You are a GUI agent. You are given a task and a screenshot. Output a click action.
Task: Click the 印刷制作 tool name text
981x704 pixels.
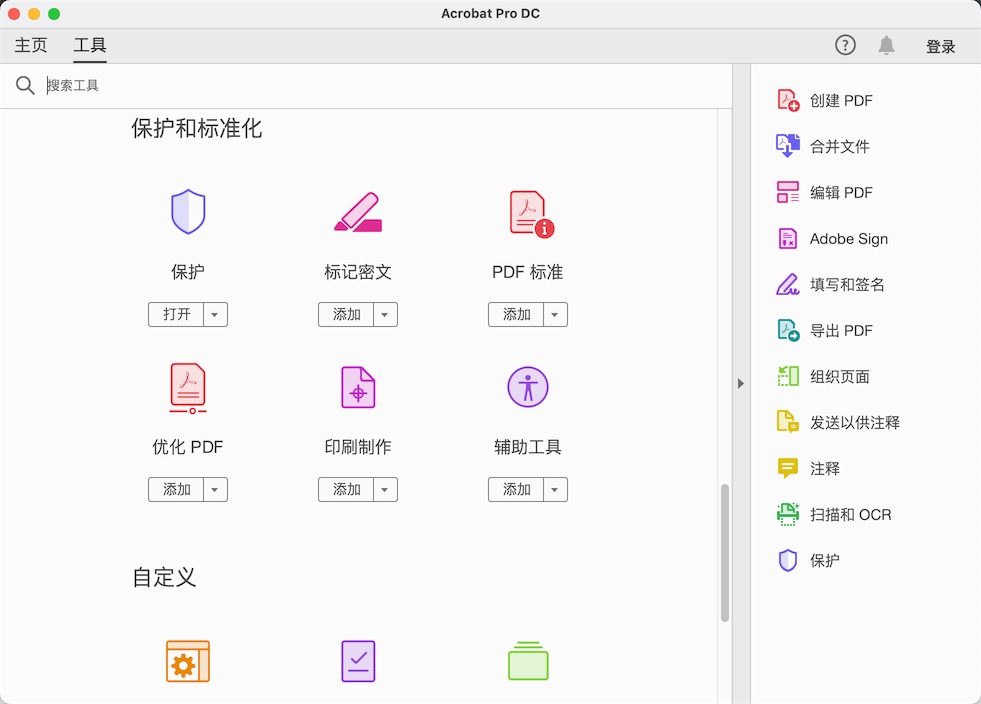(358, 447)
